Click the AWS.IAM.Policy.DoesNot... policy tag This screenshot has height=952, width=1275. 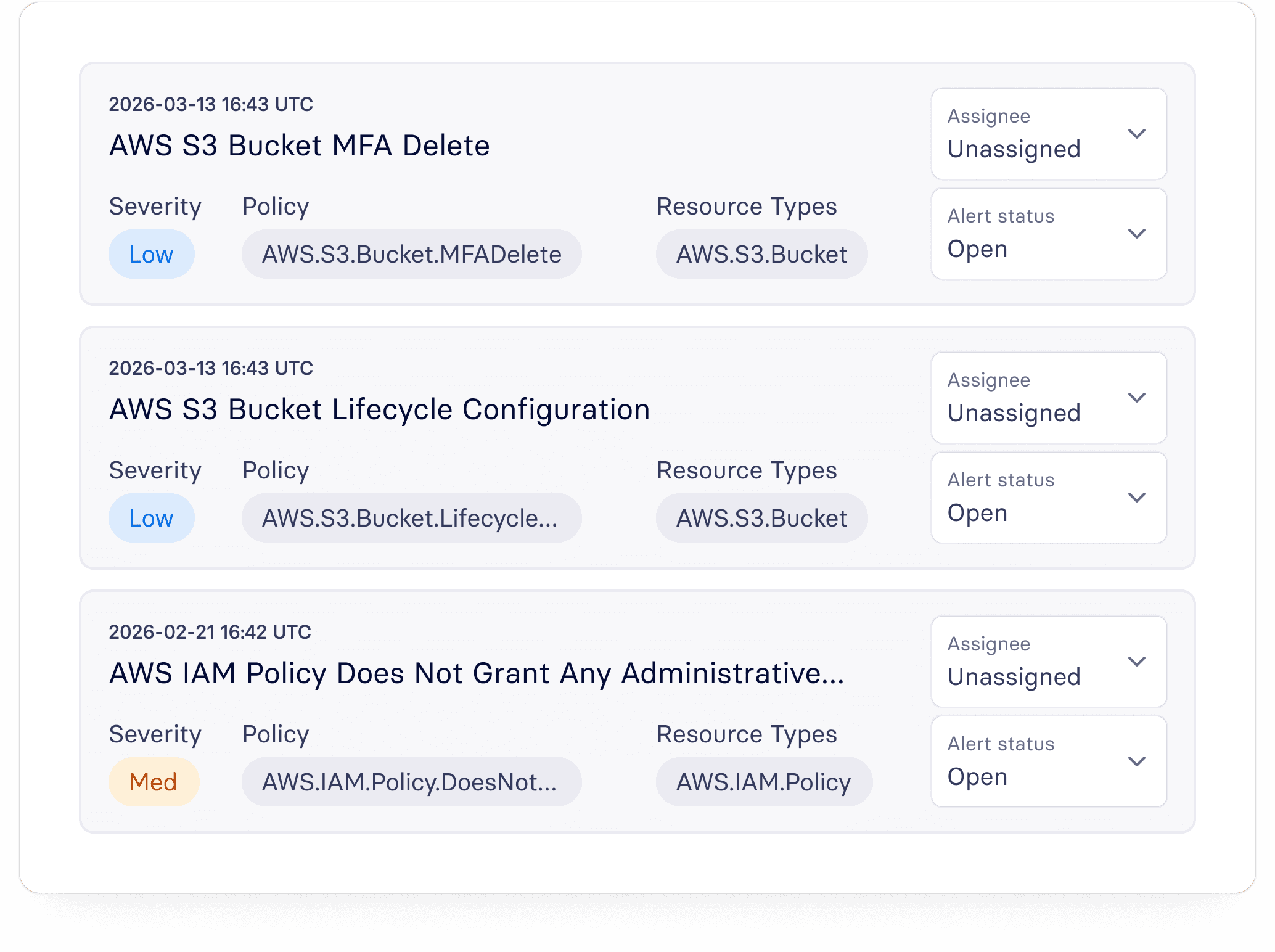click(x=411, y=782)
